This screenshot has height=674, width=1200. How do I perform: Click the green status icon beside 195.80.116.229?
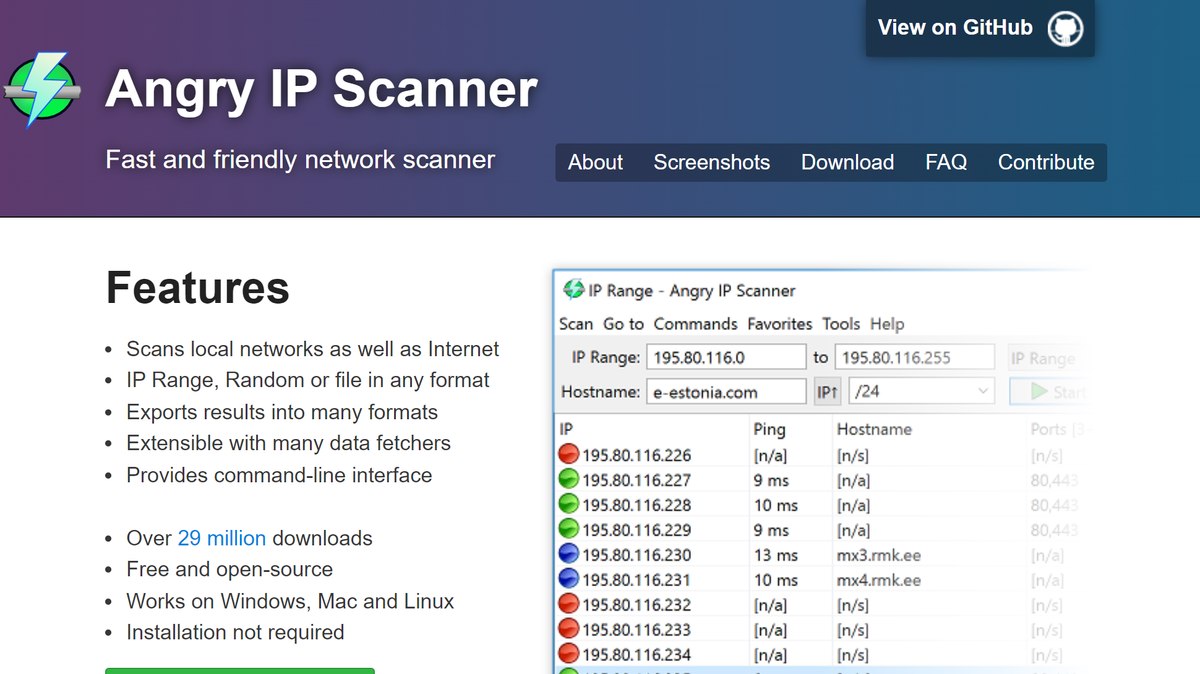pos(568,529)
